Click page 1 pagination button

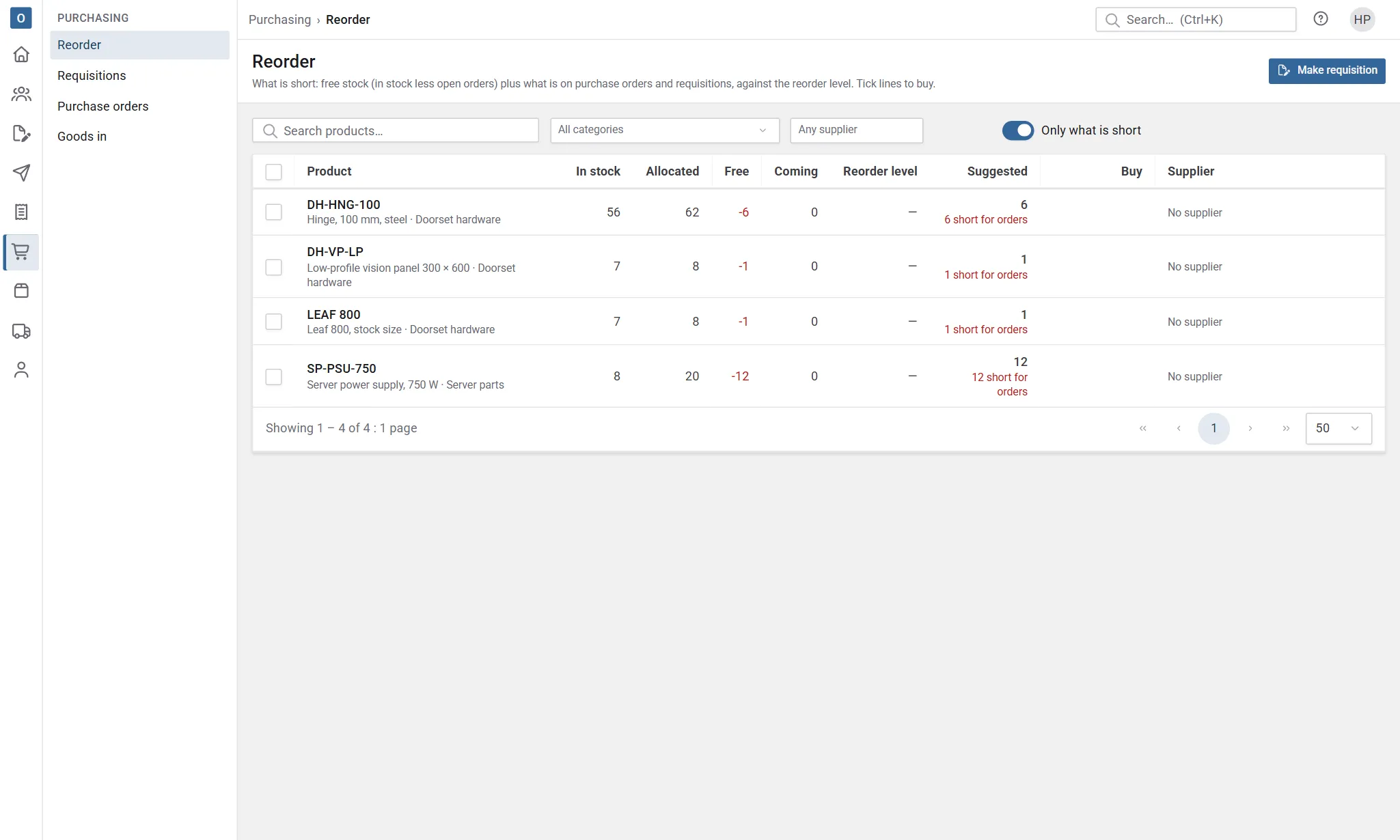pos(1214,429)
